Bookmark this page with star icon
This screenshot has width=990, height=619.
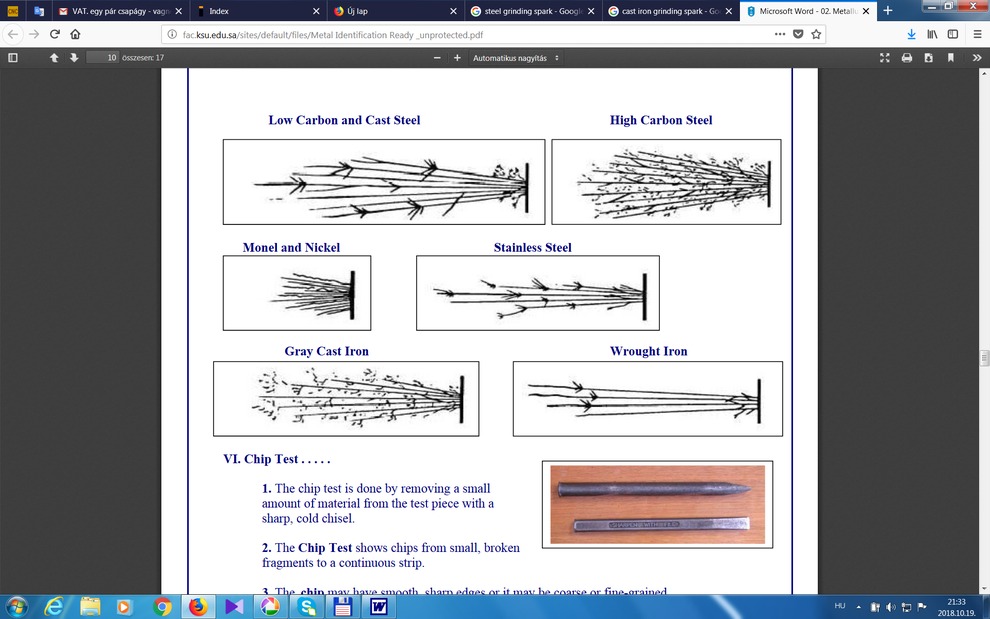[x=816, y=34]
